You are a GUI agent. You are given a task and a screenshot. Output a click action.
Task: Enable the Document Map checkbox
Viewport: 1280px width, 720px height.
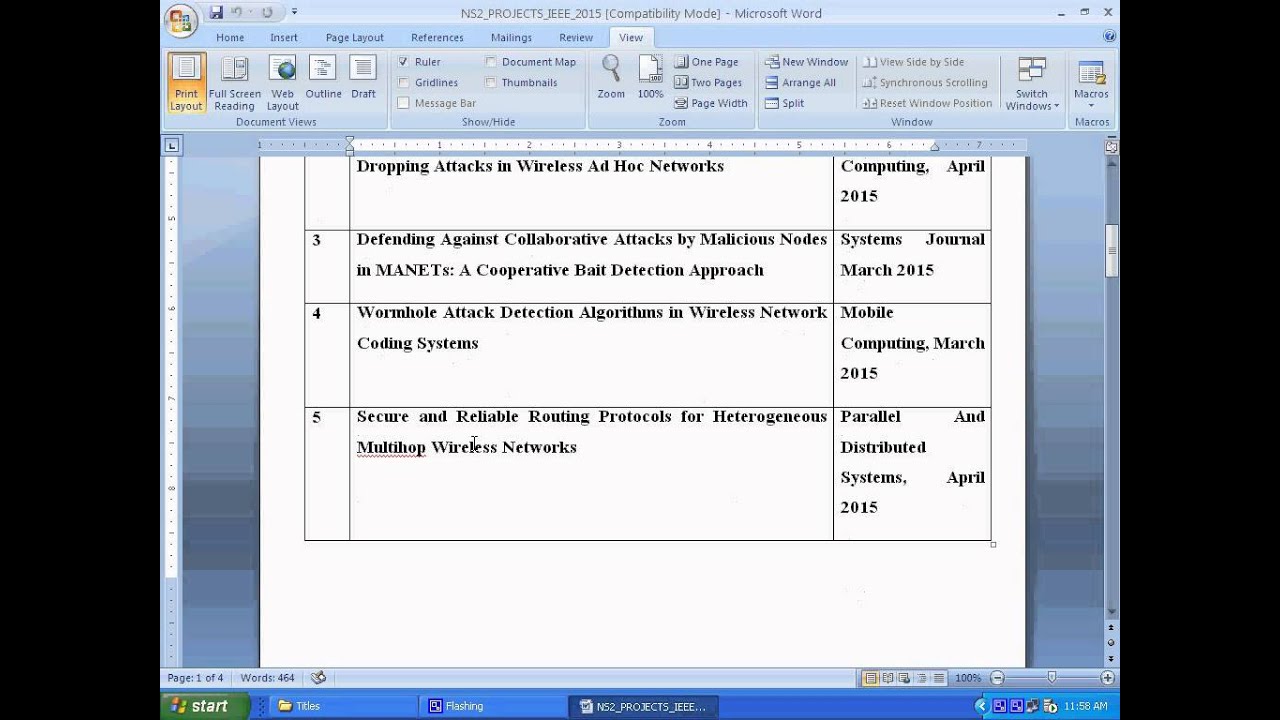click(491, 62)
